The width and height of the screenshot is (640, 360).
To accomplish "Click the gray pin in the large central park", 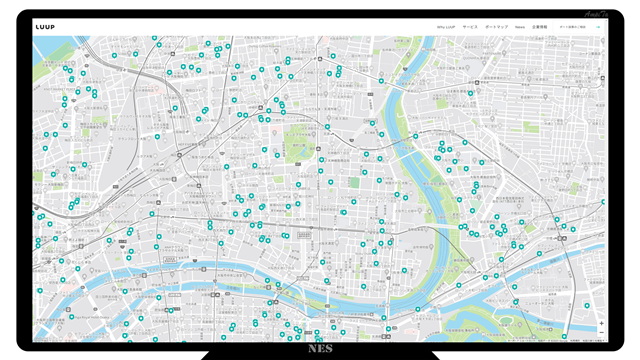I will (x=313, y=134).
